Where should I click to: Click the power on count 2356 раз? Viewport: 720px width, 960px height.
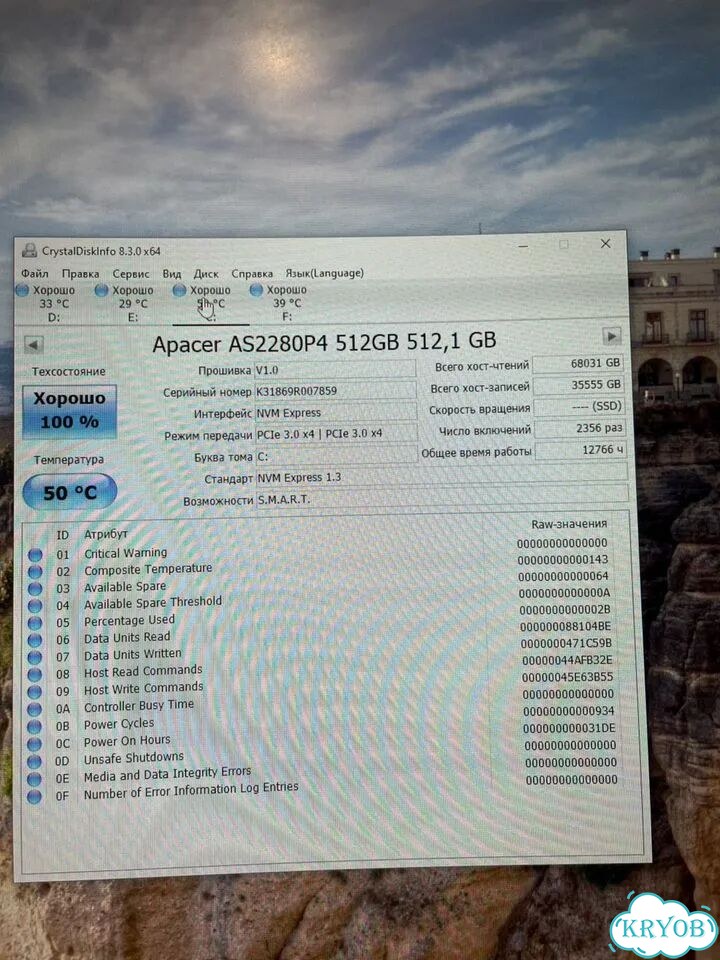[580, 429]
